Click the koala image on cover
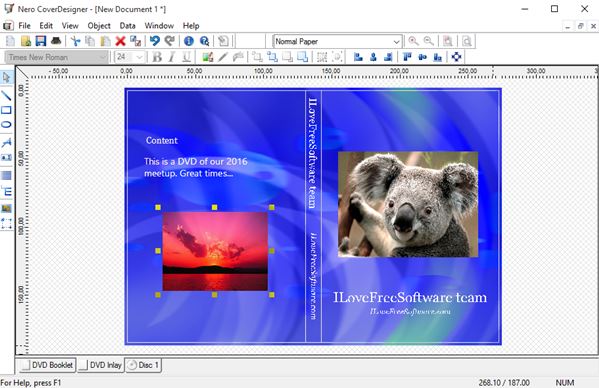This screenshot has height=388, width=599. (408, 204)
